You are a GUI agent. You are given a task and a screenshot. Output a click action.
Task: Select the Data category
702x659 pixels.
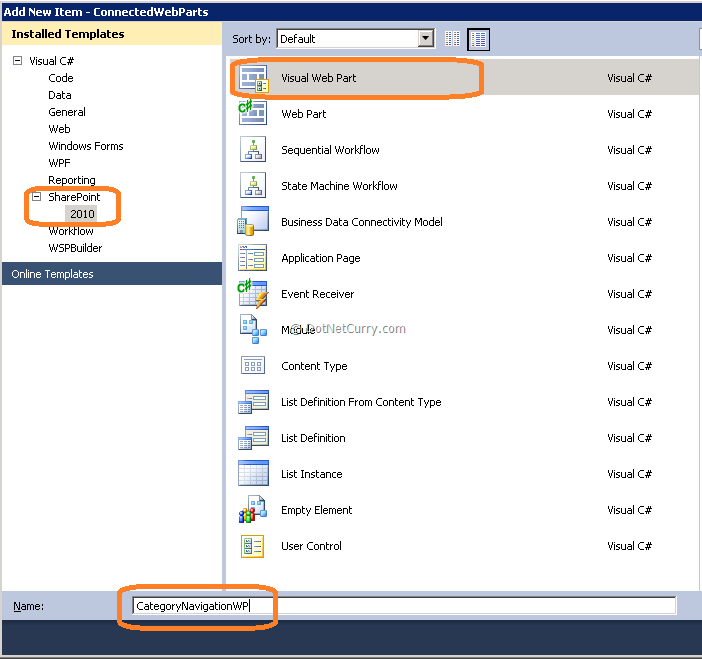coord(60,95)
